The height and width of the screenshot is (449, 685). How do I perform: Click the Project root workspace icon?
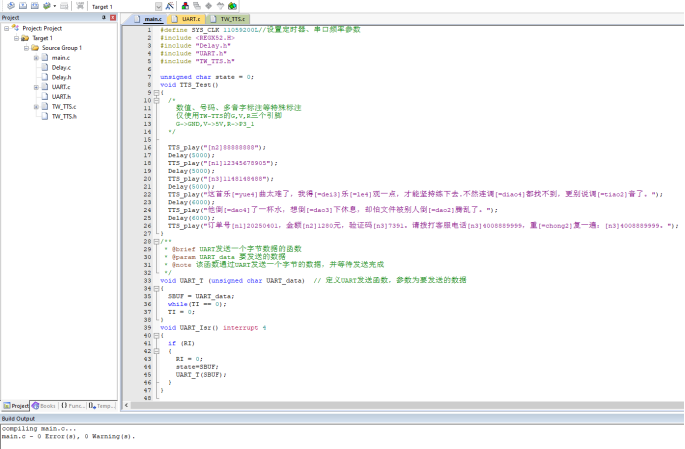pos(15,28)
